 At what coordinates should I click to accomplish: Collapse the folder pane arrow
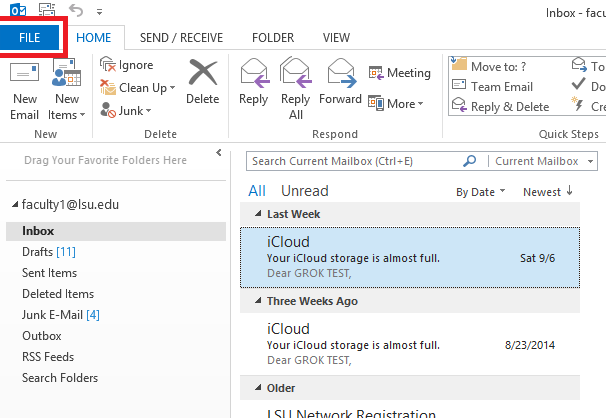point(219,153)
